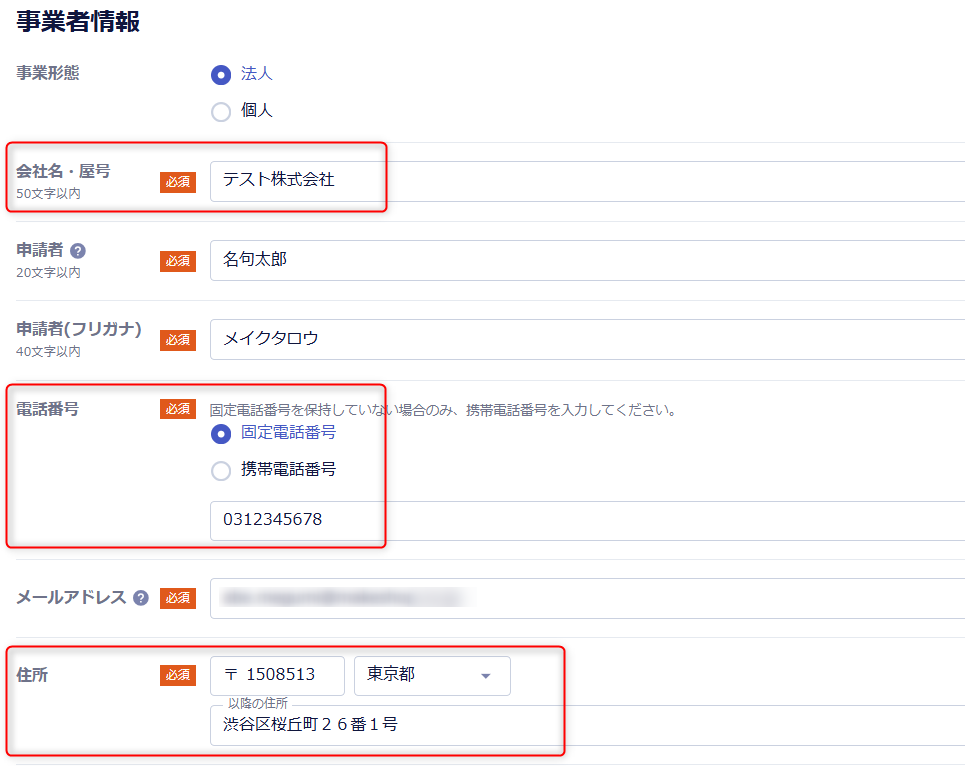Click the 申請者(フリガナ) label

[x=79, y=329]
